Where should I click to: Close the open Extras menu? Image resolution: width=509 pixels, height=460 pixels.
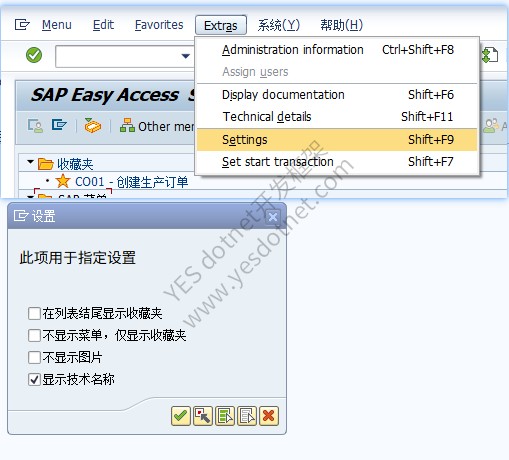point(221,25)
